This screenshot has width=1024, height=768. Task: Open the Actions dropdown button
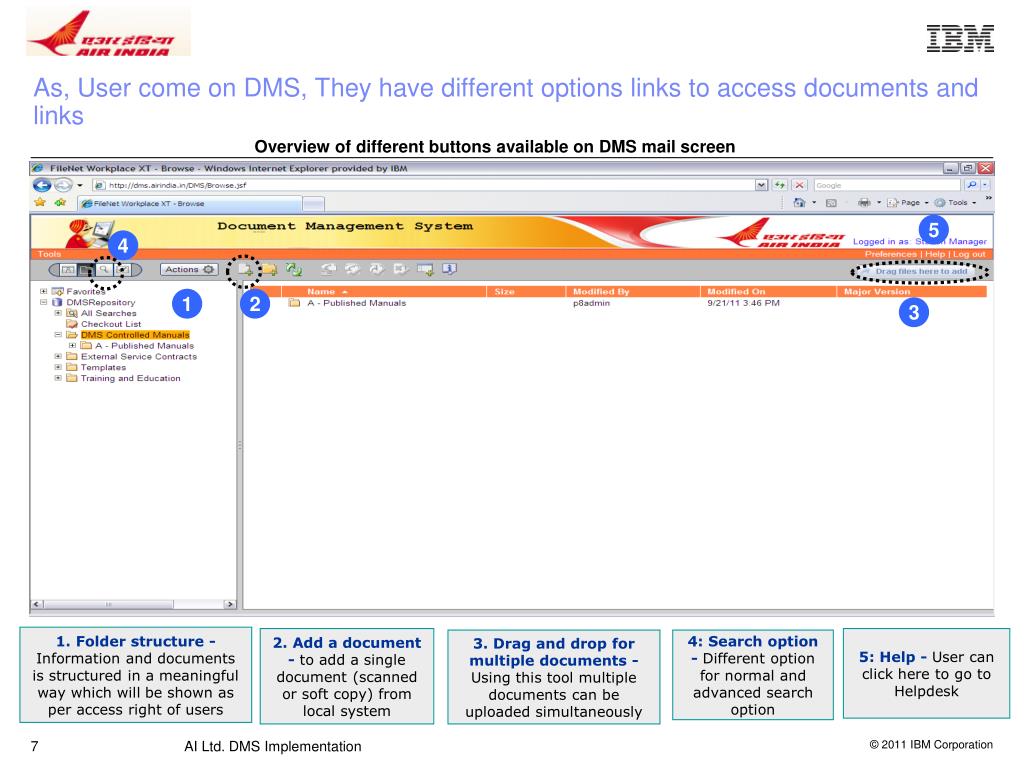pos(189,269)
